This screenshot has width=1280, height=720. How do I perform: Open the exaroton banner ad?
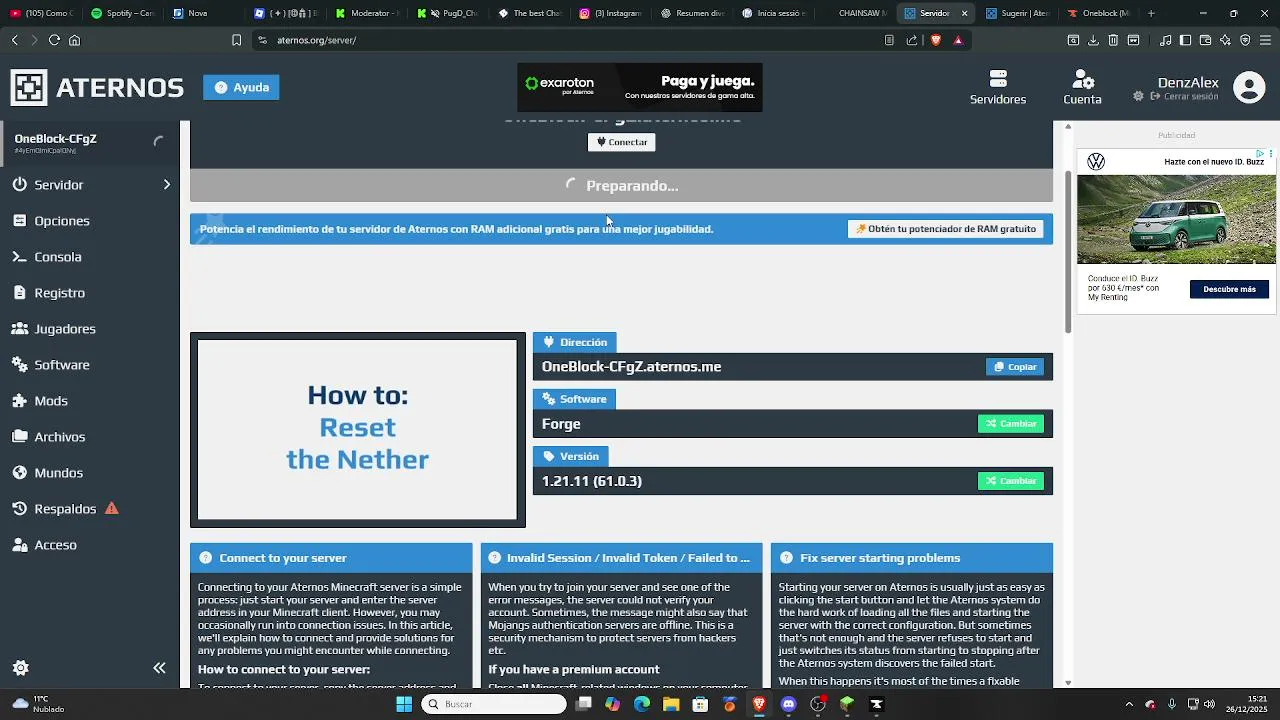[x=640, y=87]
